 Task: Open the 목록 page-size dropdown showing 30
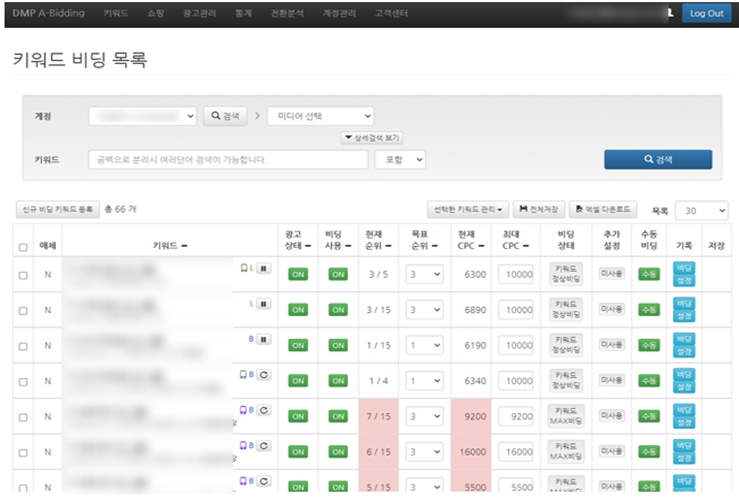click(x=701, y=211)
